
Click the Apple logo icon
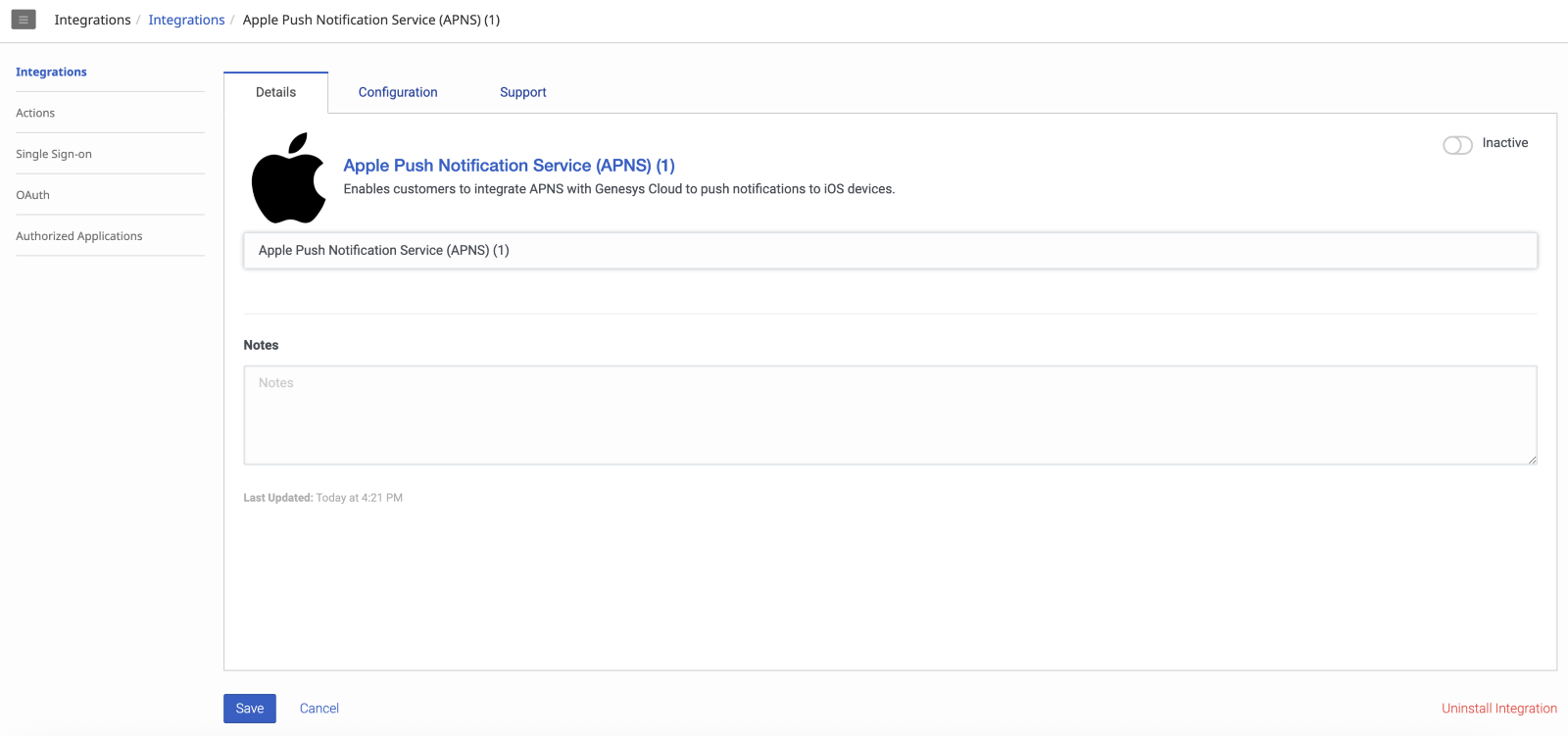[288, 178]
